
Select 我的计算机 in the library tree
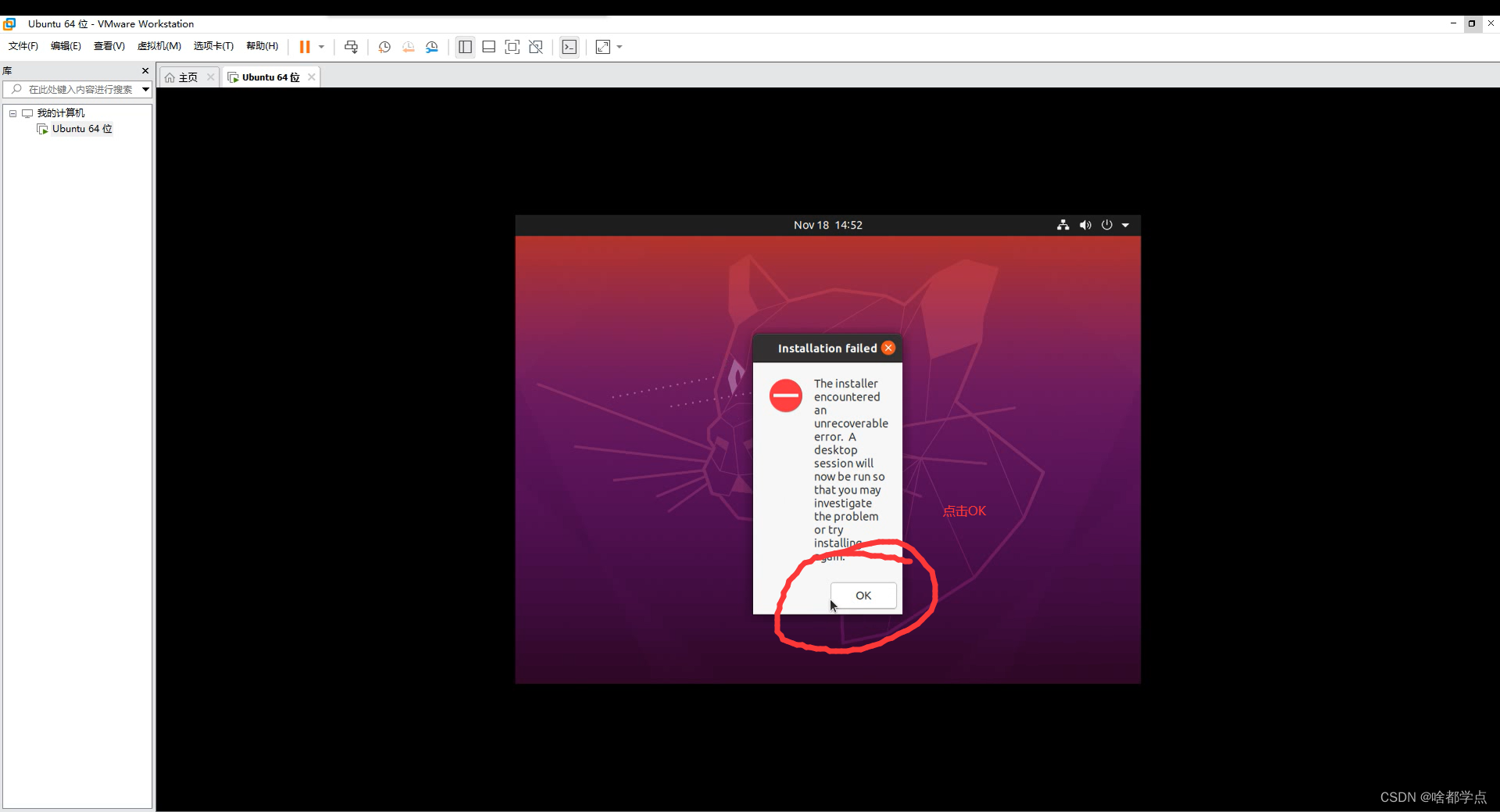pos(61,113)
